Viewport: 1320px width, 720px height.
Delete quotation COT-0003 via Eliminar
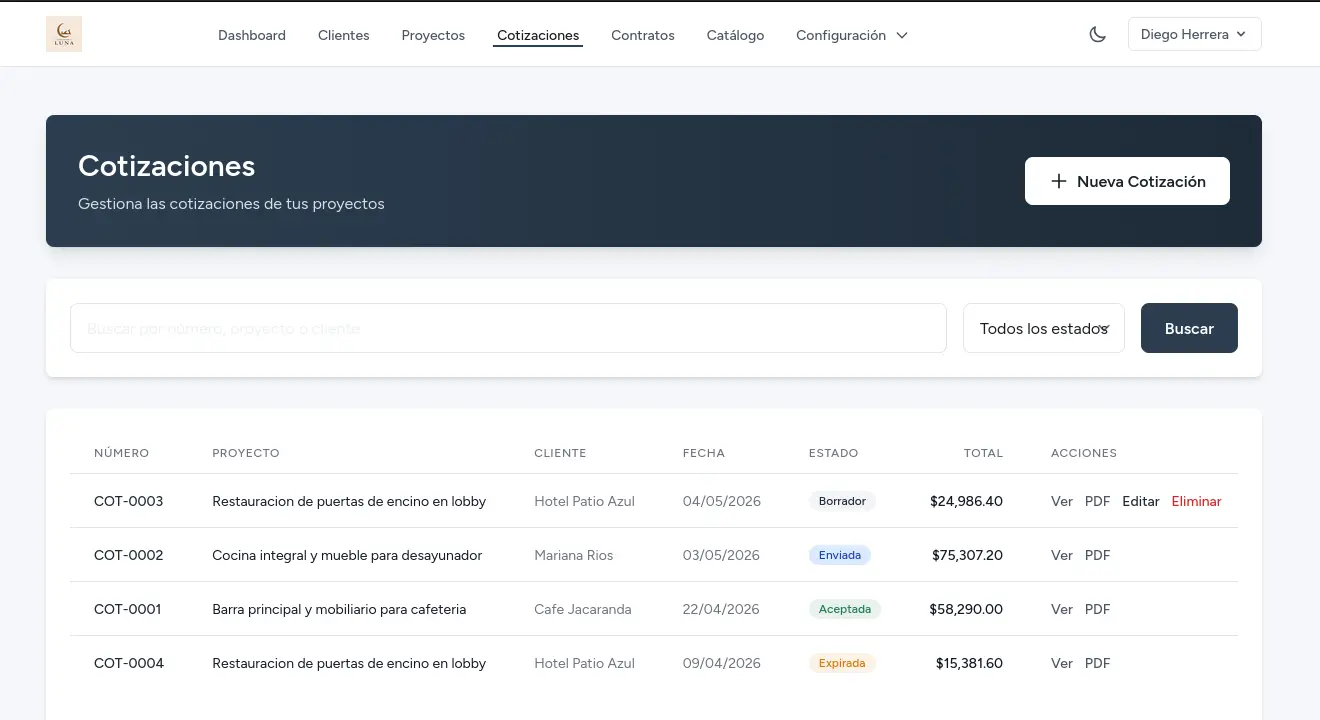point(1196,501)
